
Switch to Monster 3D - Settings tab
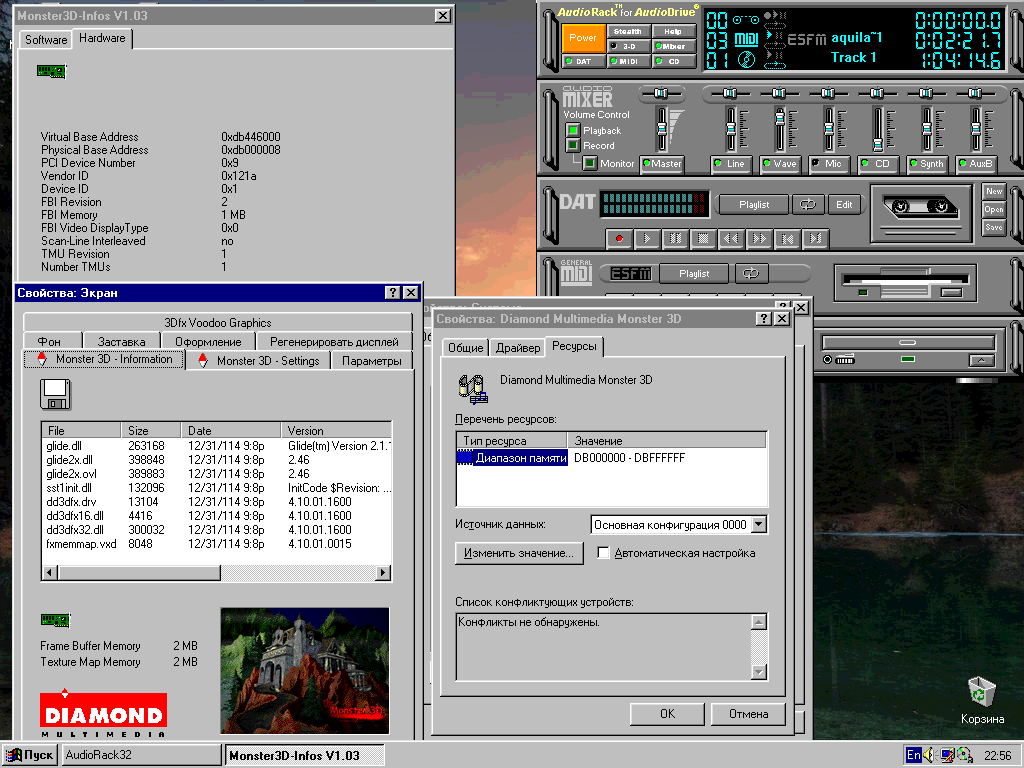[x=258, y=361]
